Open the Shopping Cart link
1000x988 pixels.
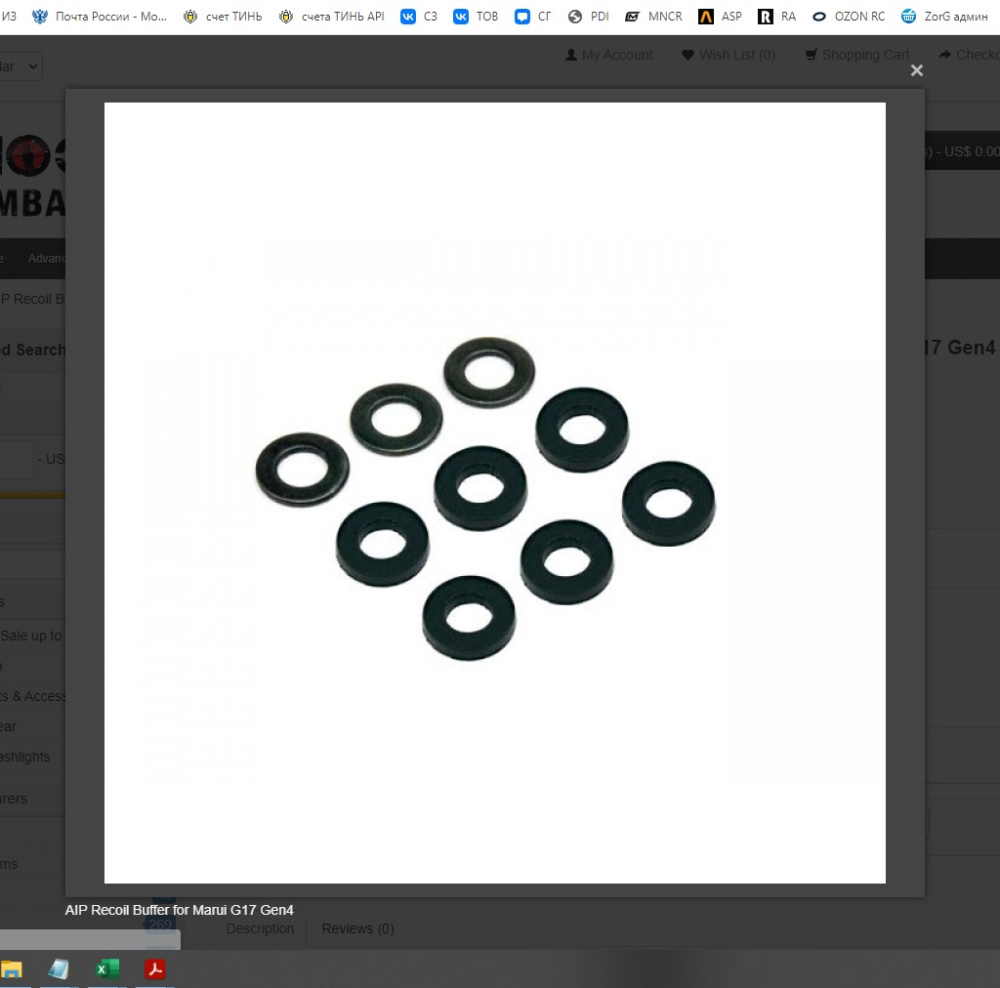(x=857, y=55)
